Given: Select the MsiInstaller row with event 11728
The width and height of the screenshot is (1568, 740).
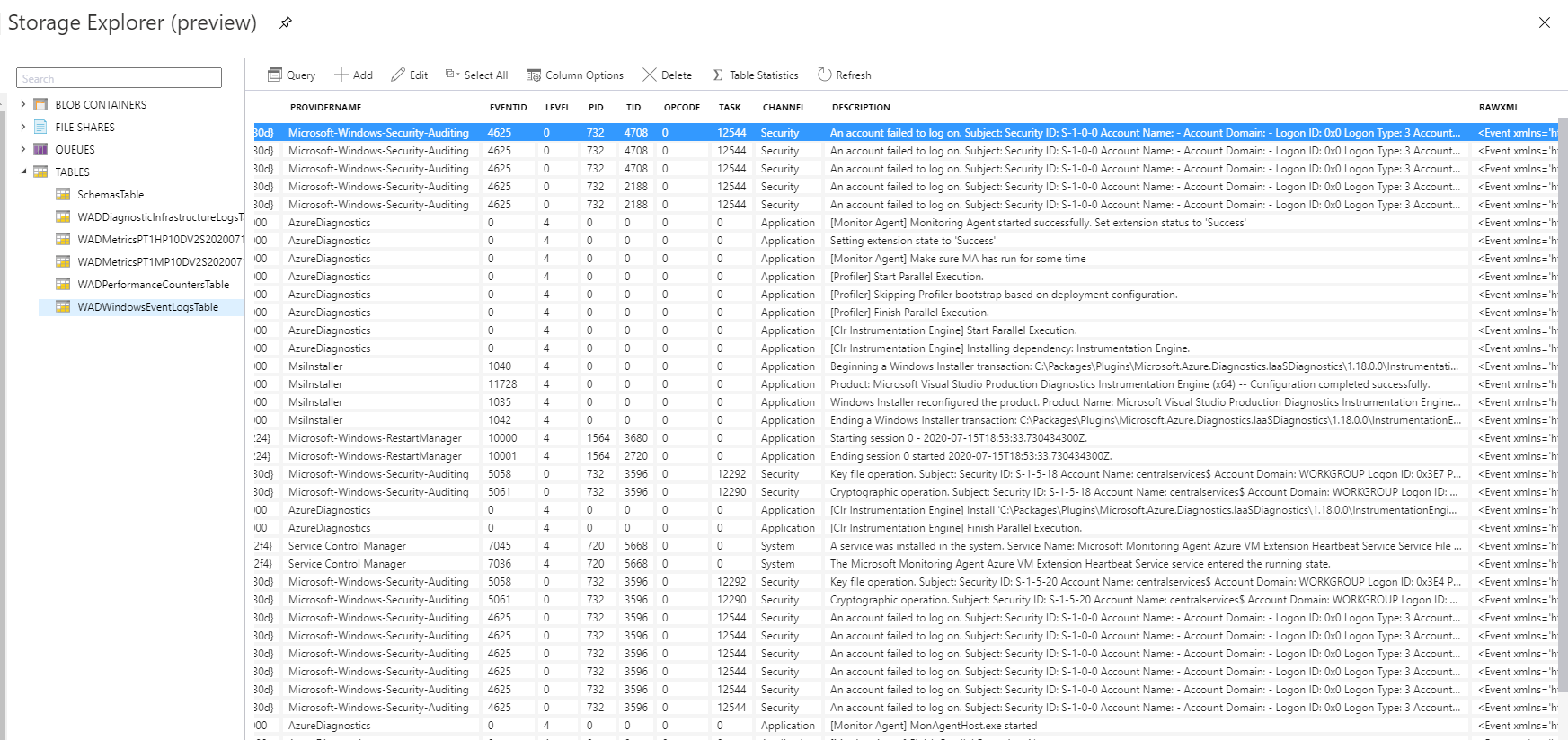Looking at the screenshot, I should [905, 383].
